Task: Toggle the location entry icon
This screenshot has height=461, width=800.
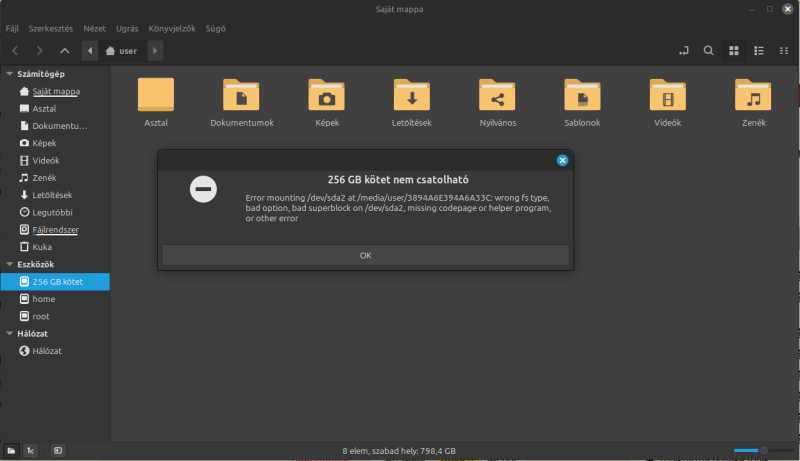Action: click(684, 50)
